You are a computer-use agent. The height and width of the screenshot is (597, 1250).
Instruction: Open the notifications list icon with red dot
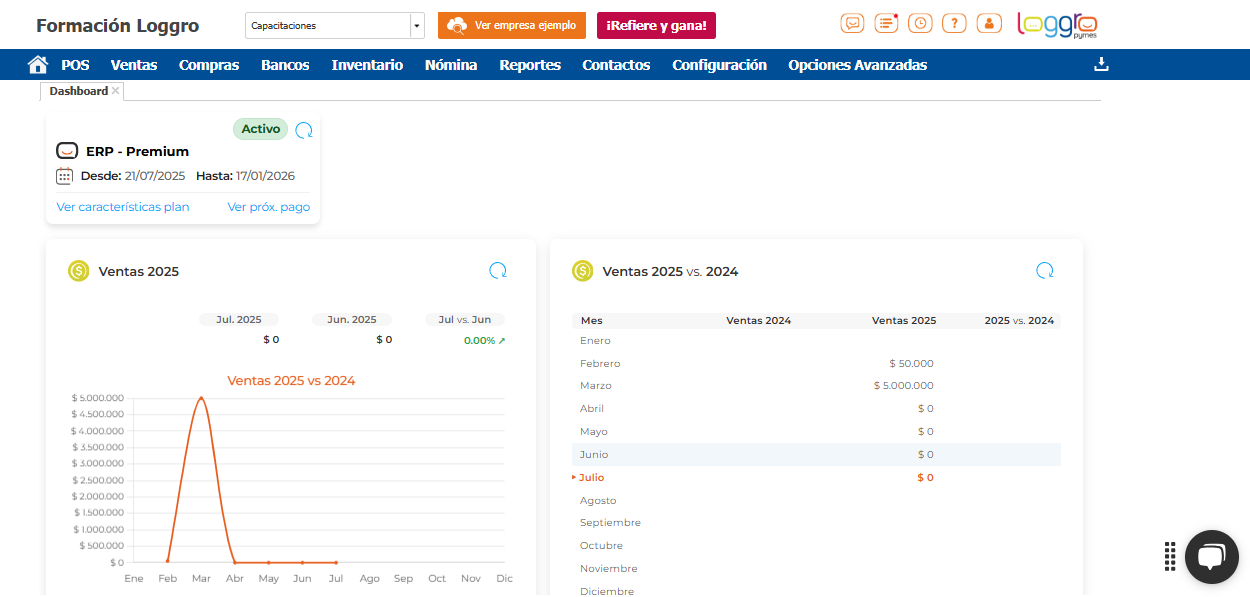(886, 23)
